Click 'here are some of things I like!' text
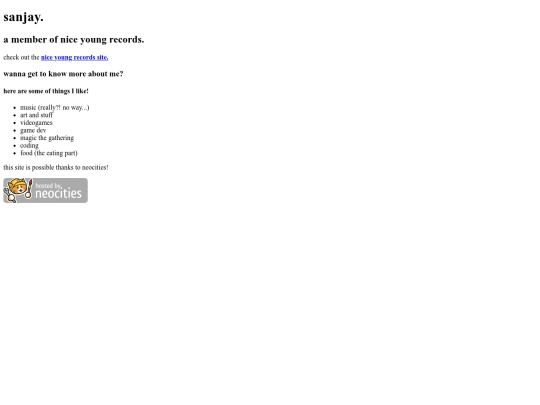The height and width of the screenshot is (405, 540). point(46,91)
